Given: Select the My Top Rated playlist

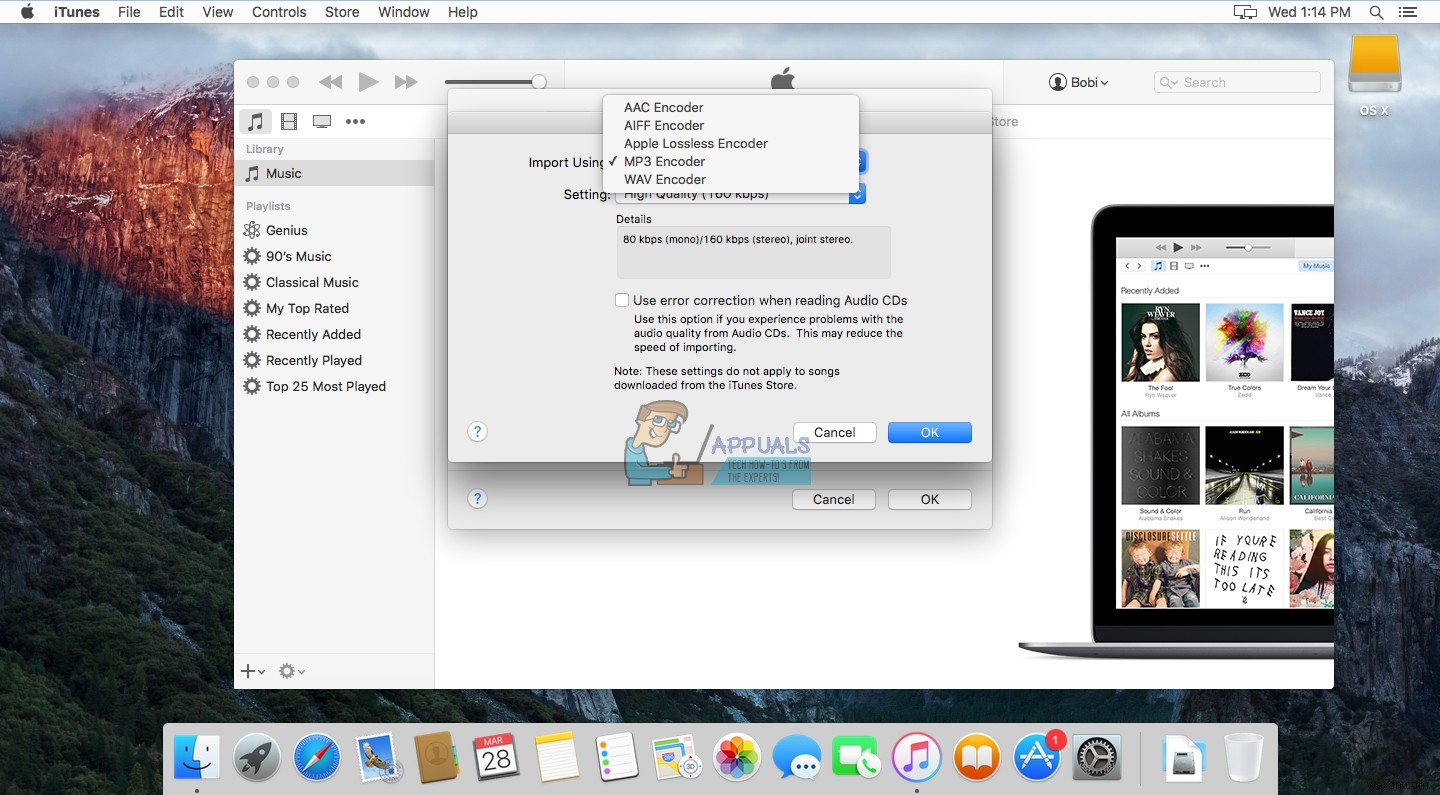Looking at the screenshot, I should point(306,308).
